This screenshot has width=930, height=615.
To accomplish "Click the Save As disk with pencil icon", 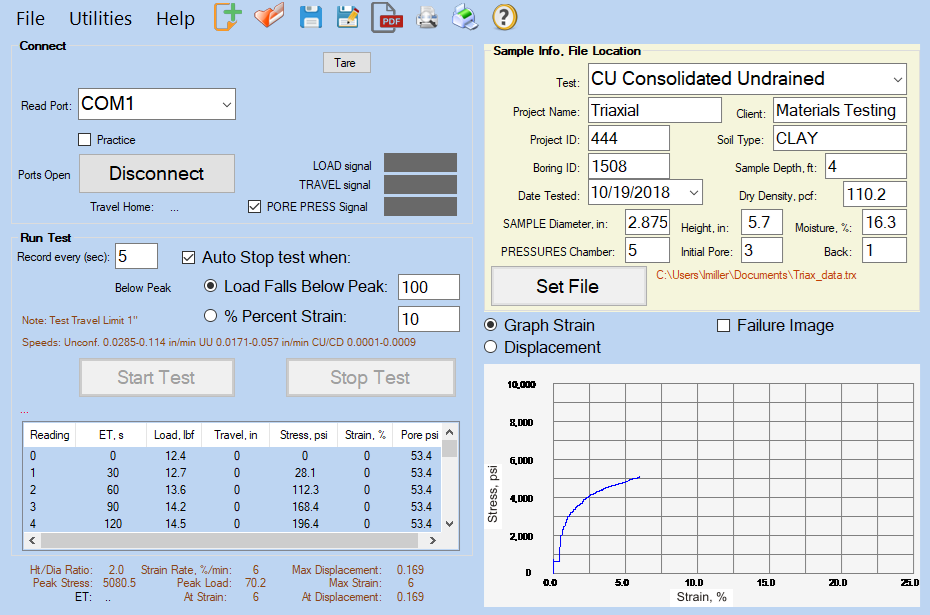I will pos(348,17).
